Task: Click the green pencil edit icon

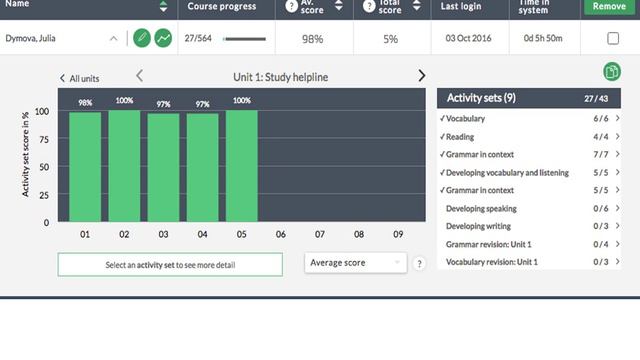Action: pos(142,38)
